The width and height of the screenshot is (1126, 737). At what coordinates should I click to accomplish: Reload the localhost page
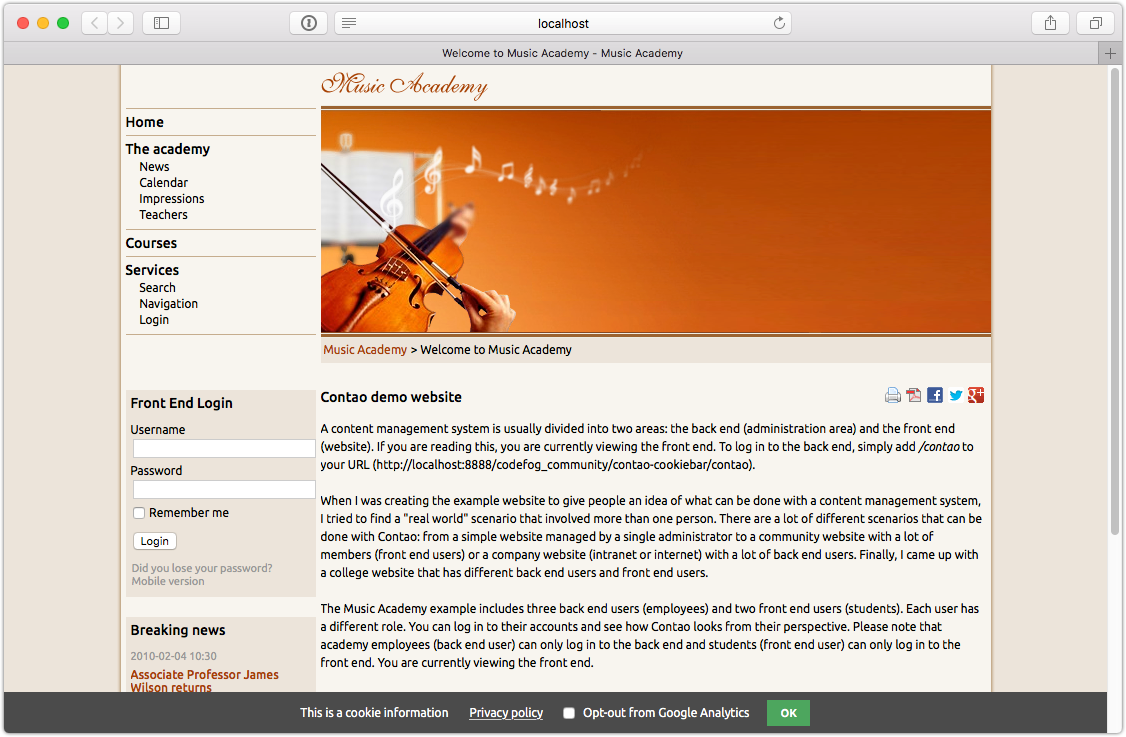(779, 23)
